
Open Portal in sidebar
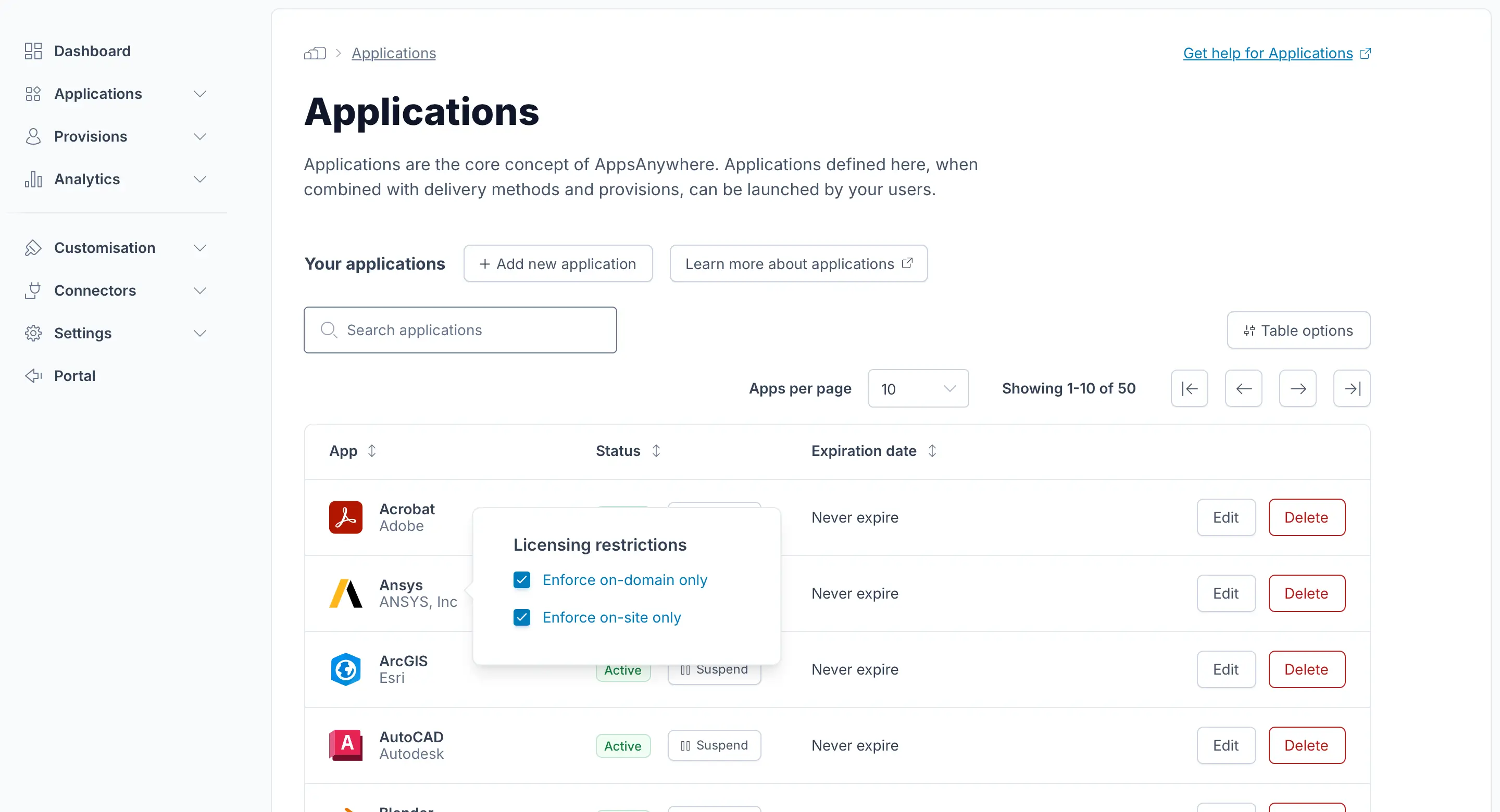74,376
